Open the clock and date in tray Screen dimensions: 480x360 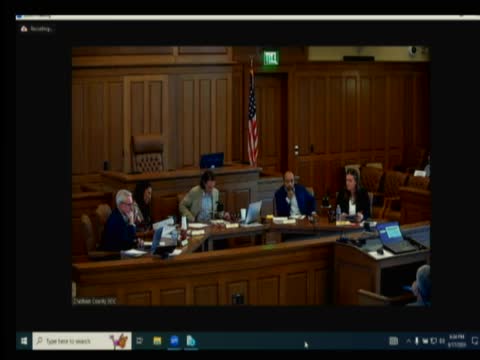pos(457,341)
